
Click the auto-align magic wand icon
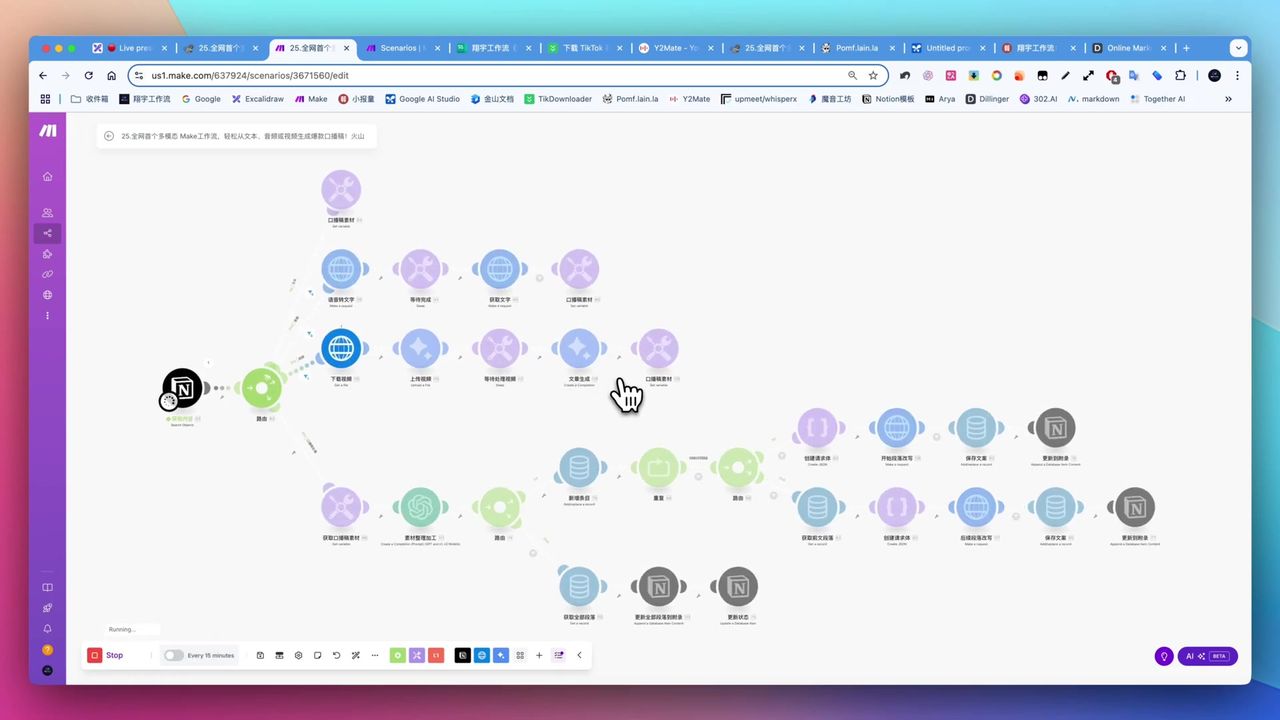[355, 655]
